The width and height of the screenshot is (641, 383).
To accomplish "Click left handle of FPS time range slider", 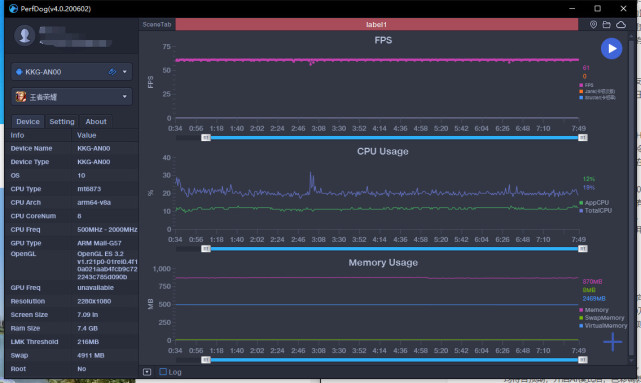I will coord(206,138).
